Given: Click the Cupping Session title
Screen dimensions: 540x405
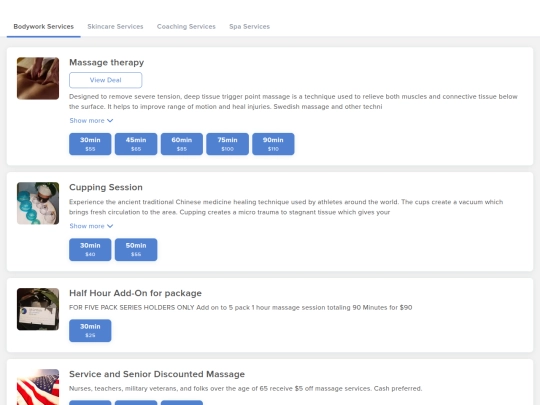Looking at the screenshot, I should tap(106, 187).
